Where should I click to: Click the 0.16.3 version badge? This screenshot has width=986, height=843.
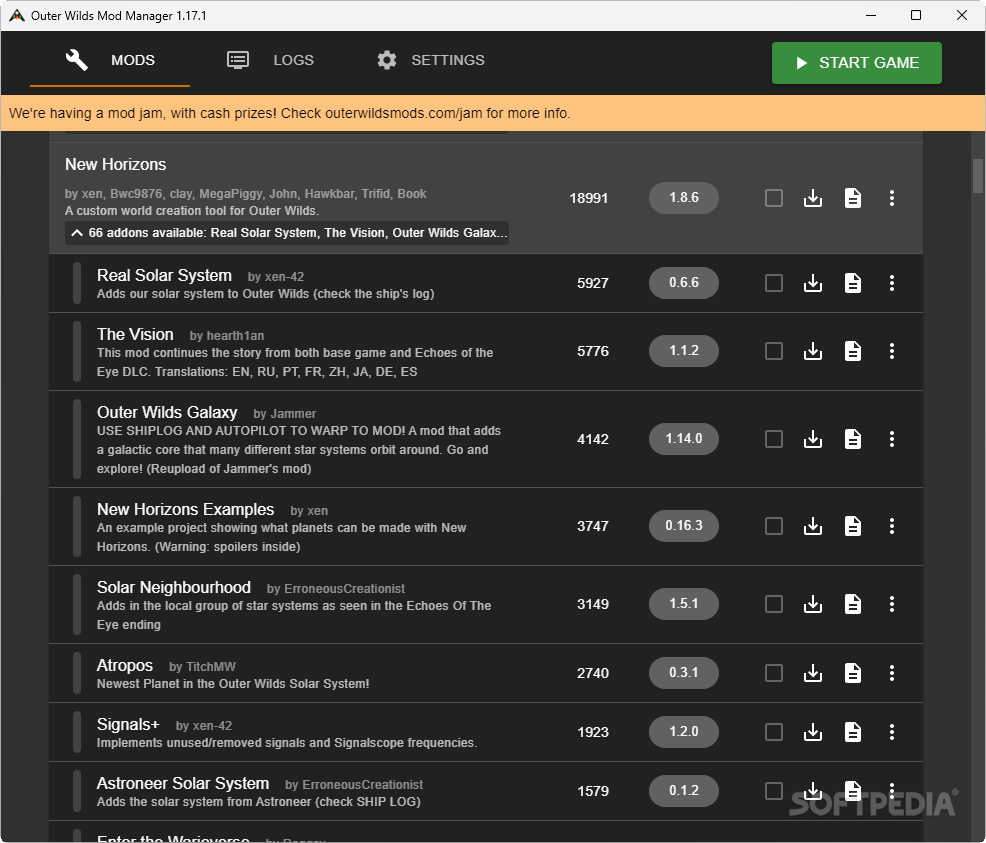(684, 525)
